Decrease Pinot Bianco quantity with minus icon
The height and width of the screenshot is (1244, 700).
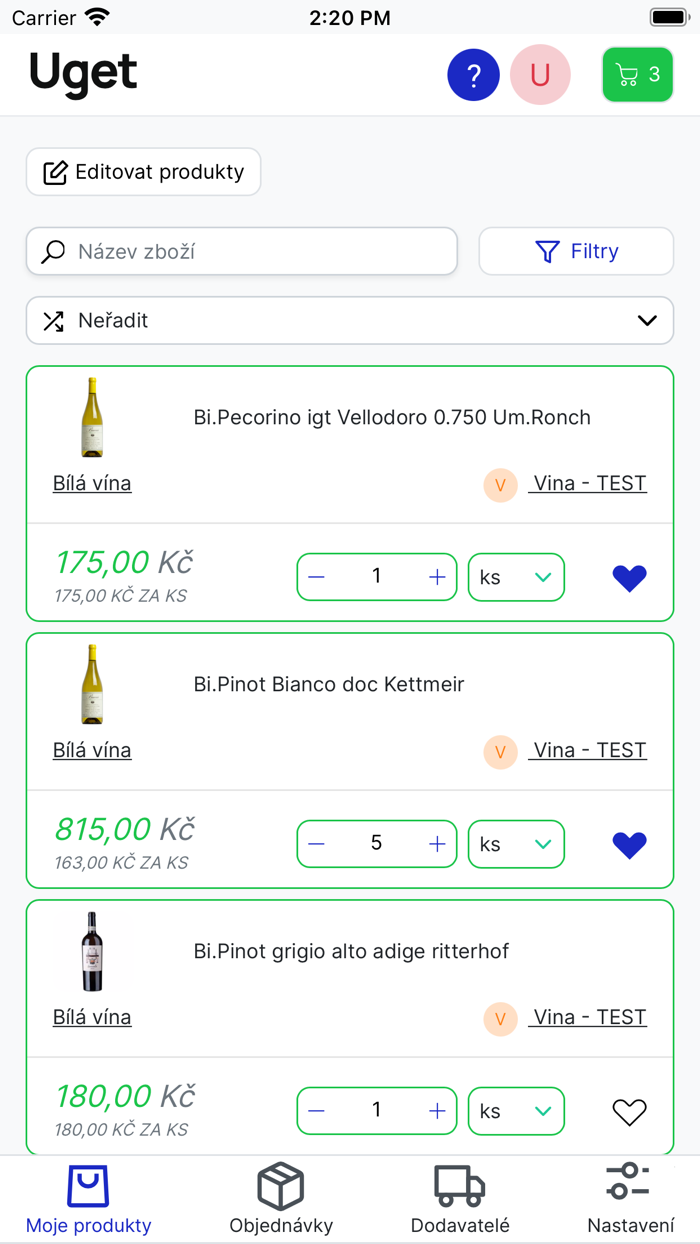point(317,844)
